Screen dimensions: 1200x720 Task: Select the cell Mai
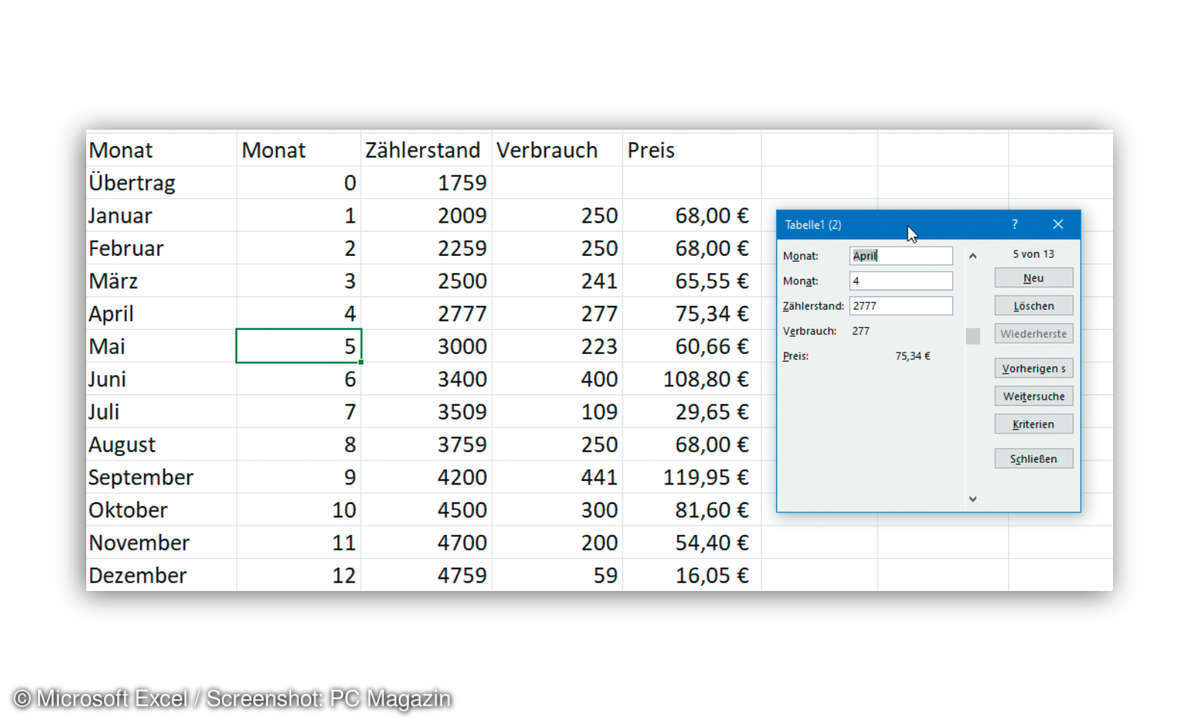coord(161,346)
